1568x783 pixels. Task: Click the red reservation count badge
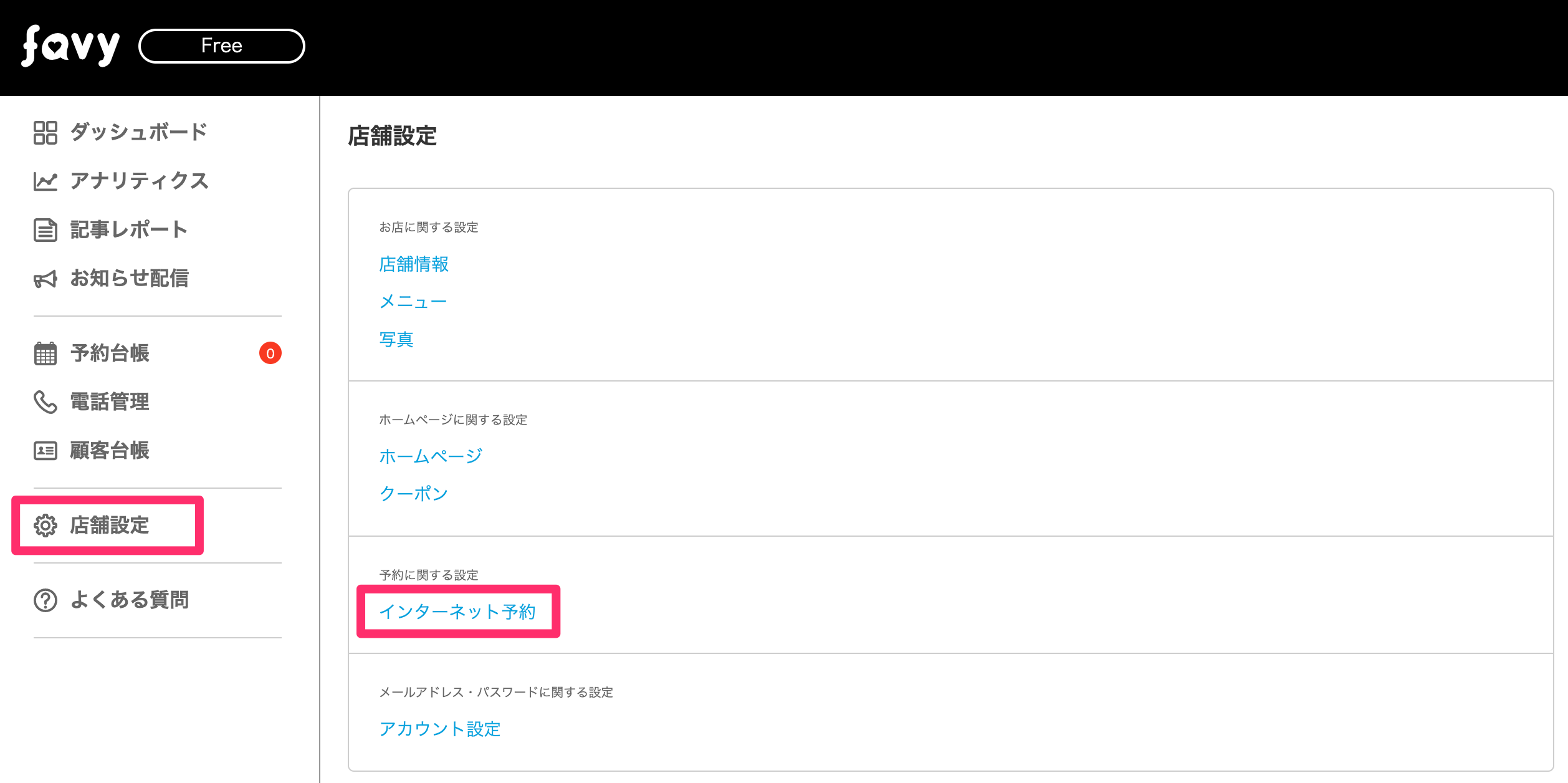[270, 353]
